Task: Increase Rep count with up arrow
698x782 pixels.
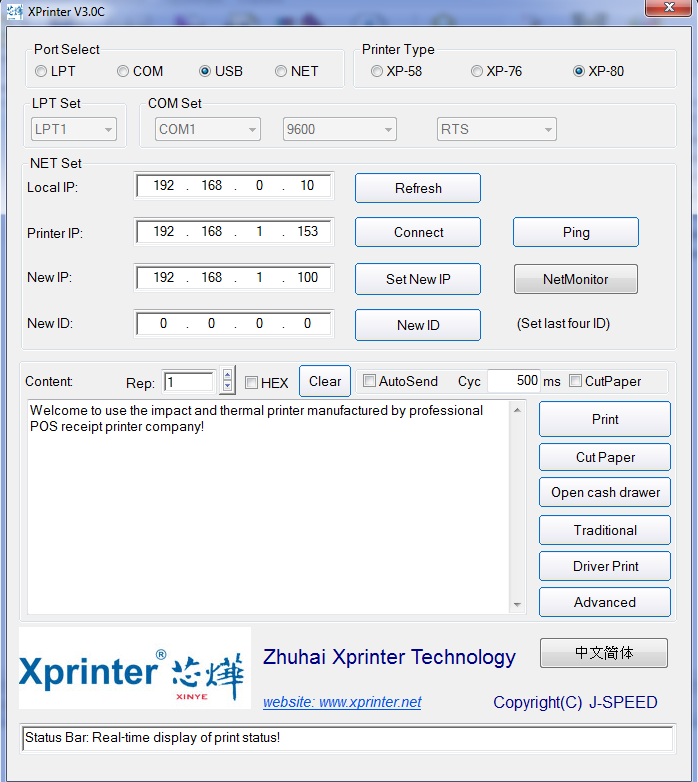Action: (x=227, y=375)
